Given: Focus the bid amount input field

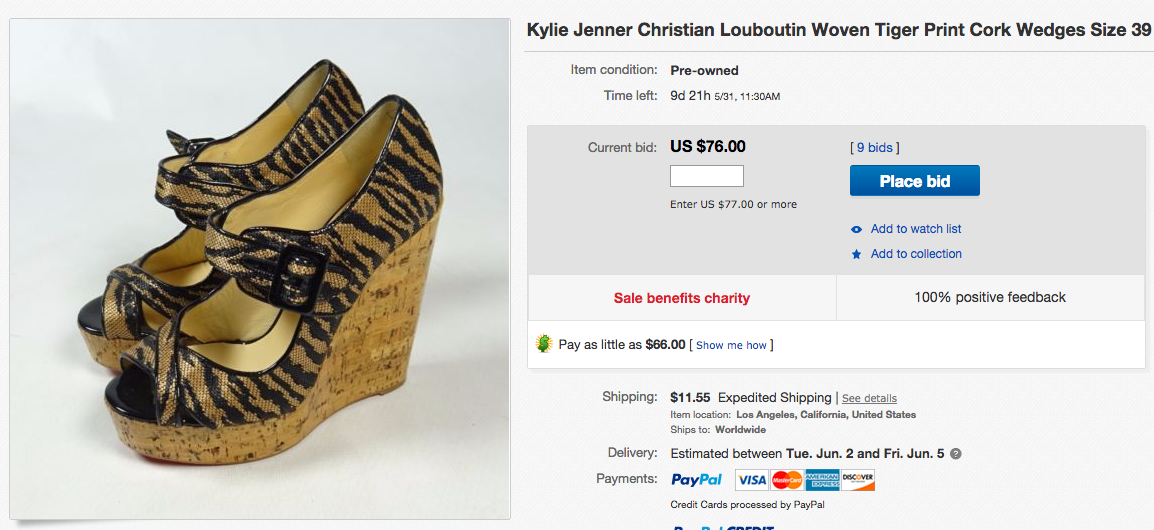Looking at the screenshot, I should point(707,176).
